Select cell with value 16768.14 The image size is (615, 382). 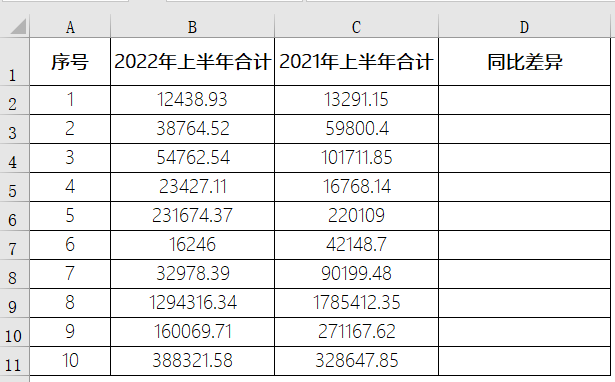coord(356,187)
